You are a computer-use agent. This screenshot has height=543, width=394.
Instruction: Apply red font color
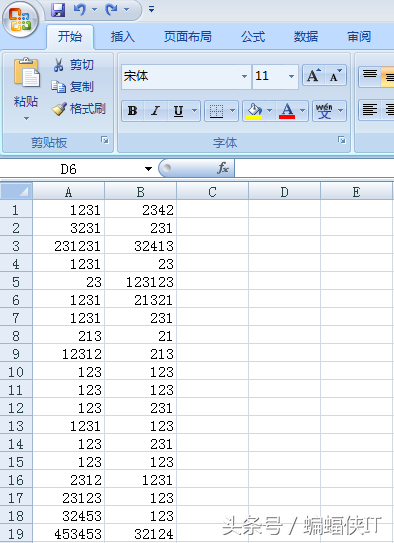(x=287, y=111)
